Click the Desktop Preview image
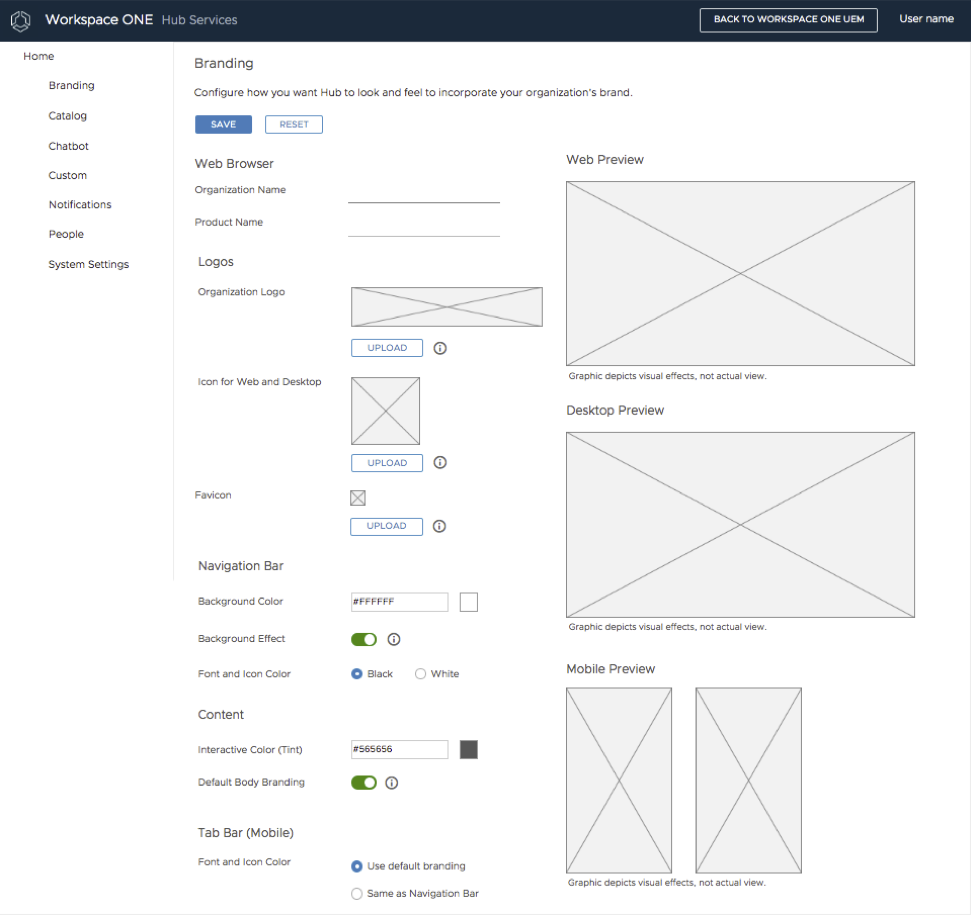The image size is (975, 920). point(741,526)
